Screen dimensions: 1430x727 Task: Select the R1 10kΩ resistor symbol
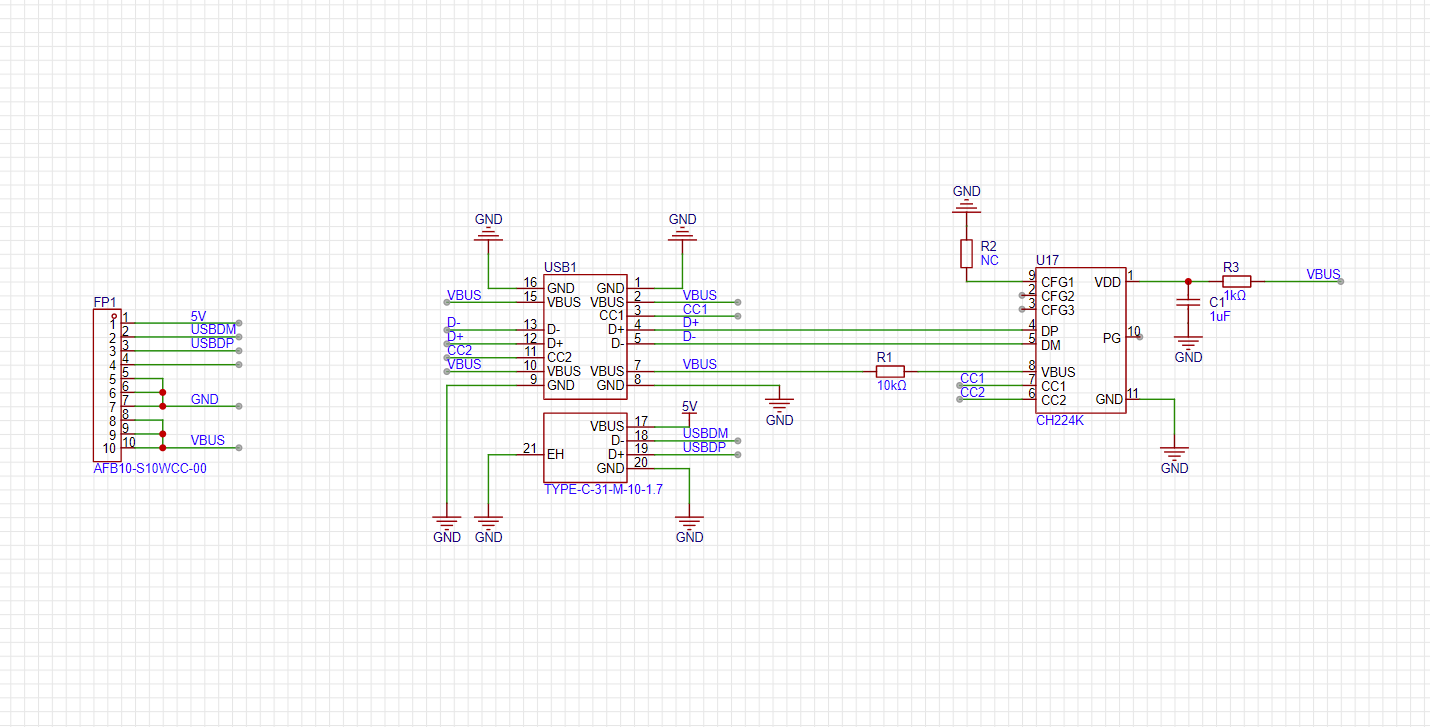coord(889,371)
